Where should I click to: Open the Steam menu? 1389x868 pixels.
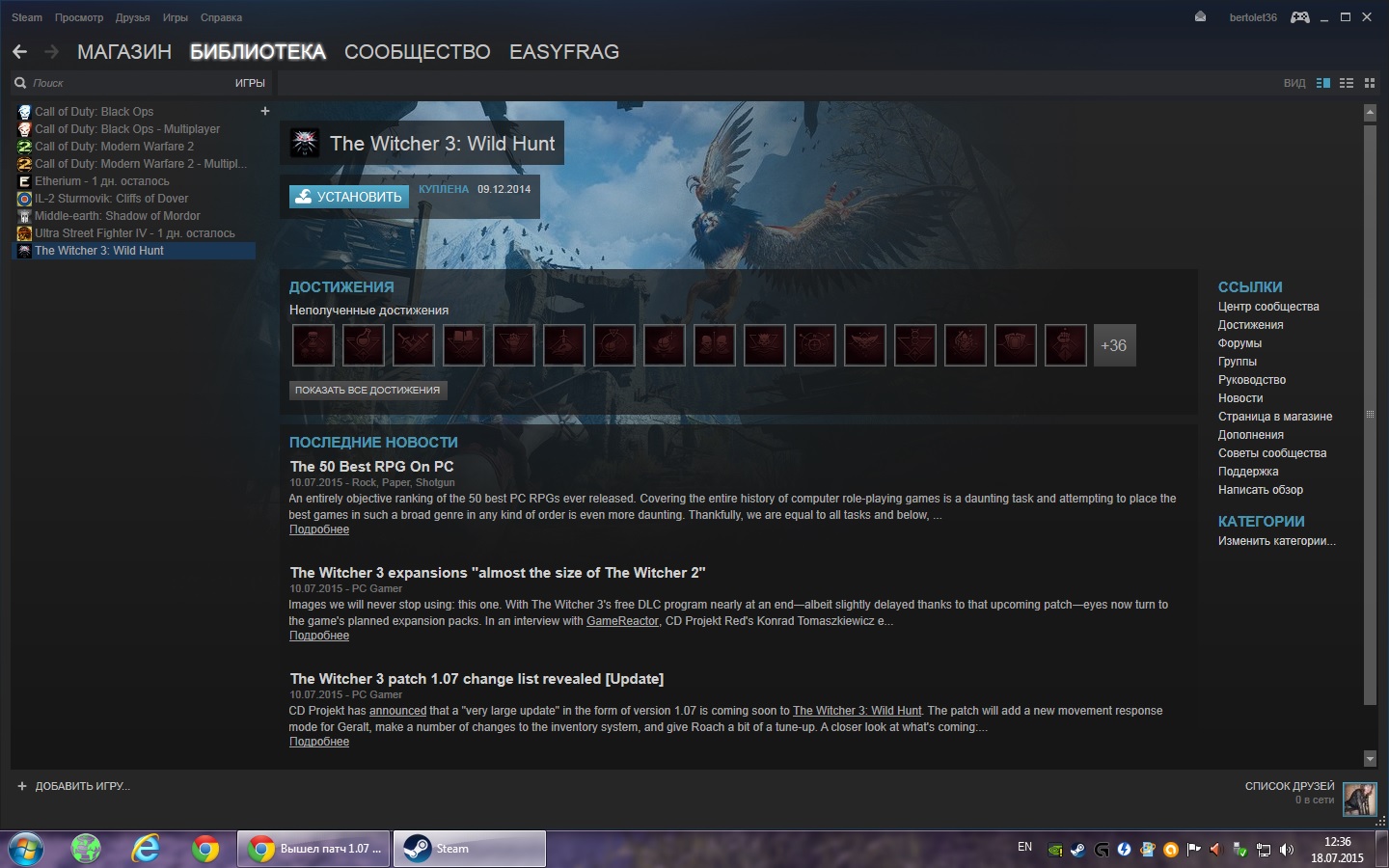(x=27, y=17)
